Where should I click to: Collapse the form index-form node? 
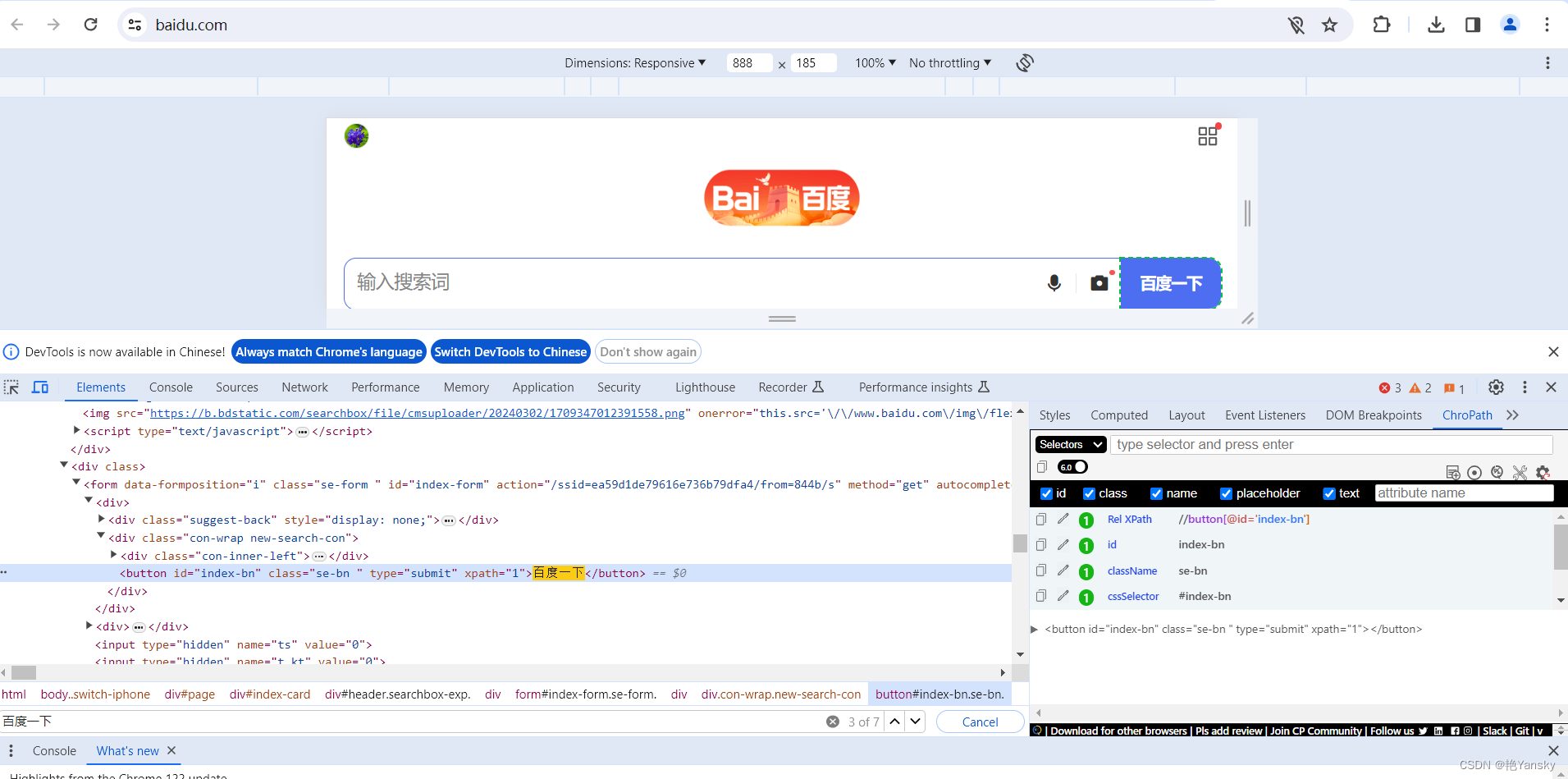(76, 483)
